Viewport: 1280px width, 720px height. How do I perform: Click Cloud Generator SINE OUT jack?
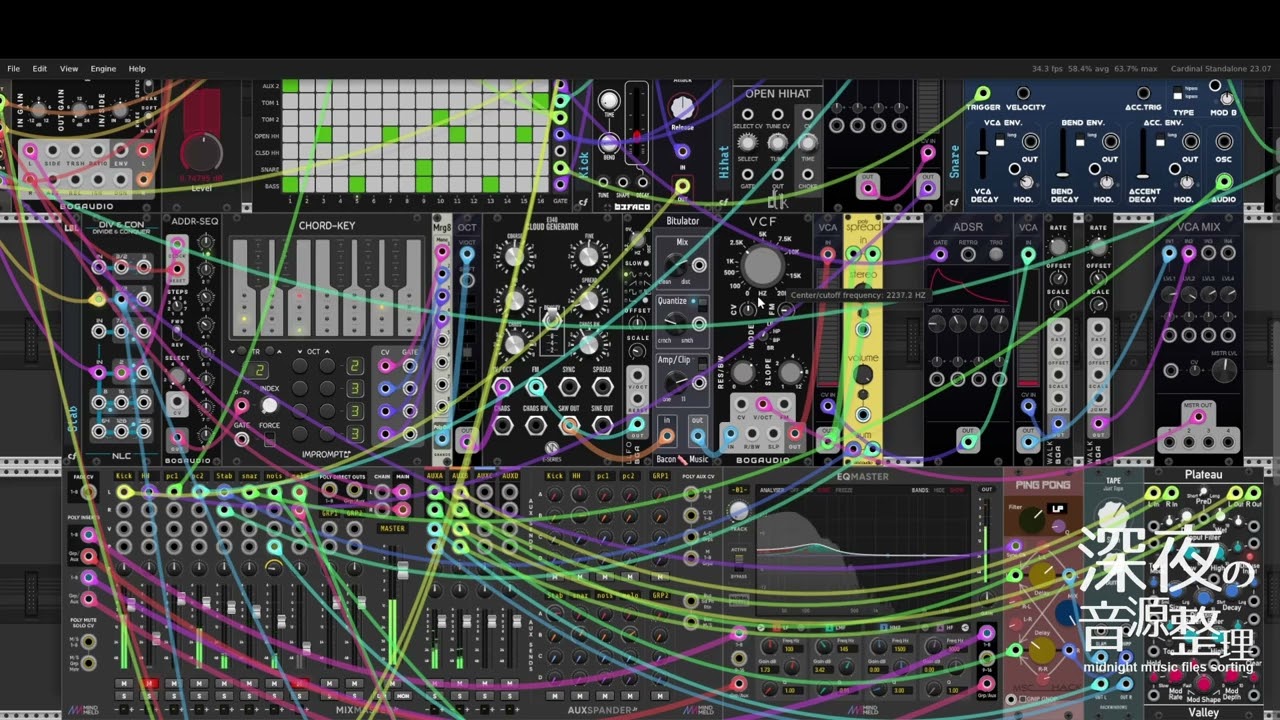602,425
